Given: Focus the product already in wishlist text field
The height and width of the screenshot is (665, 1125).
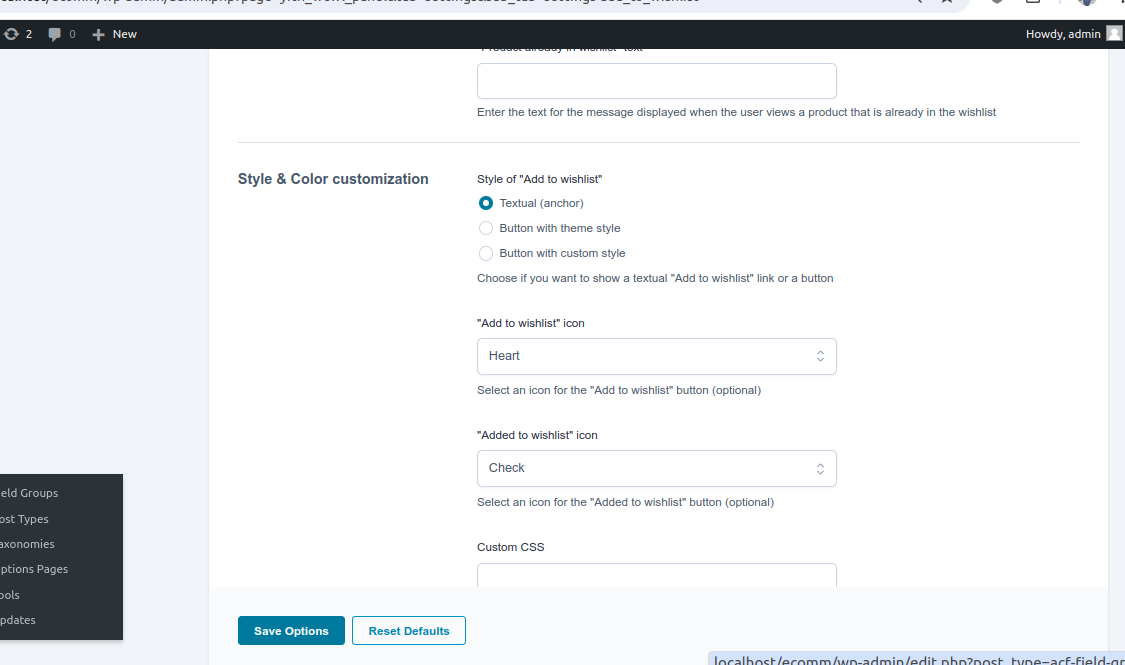Looking at the screenshot, I should 656,81.
